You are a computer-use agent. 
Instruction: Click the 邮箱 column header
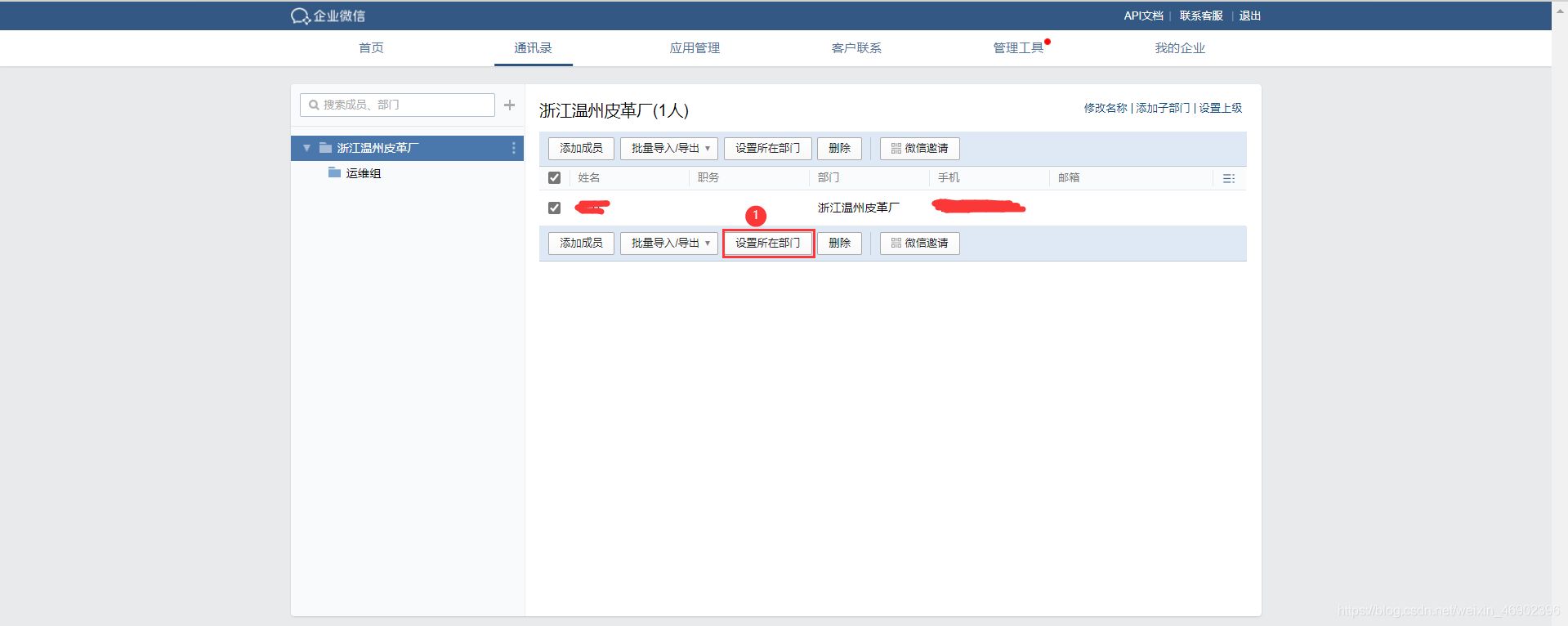tap(1069, 177)
